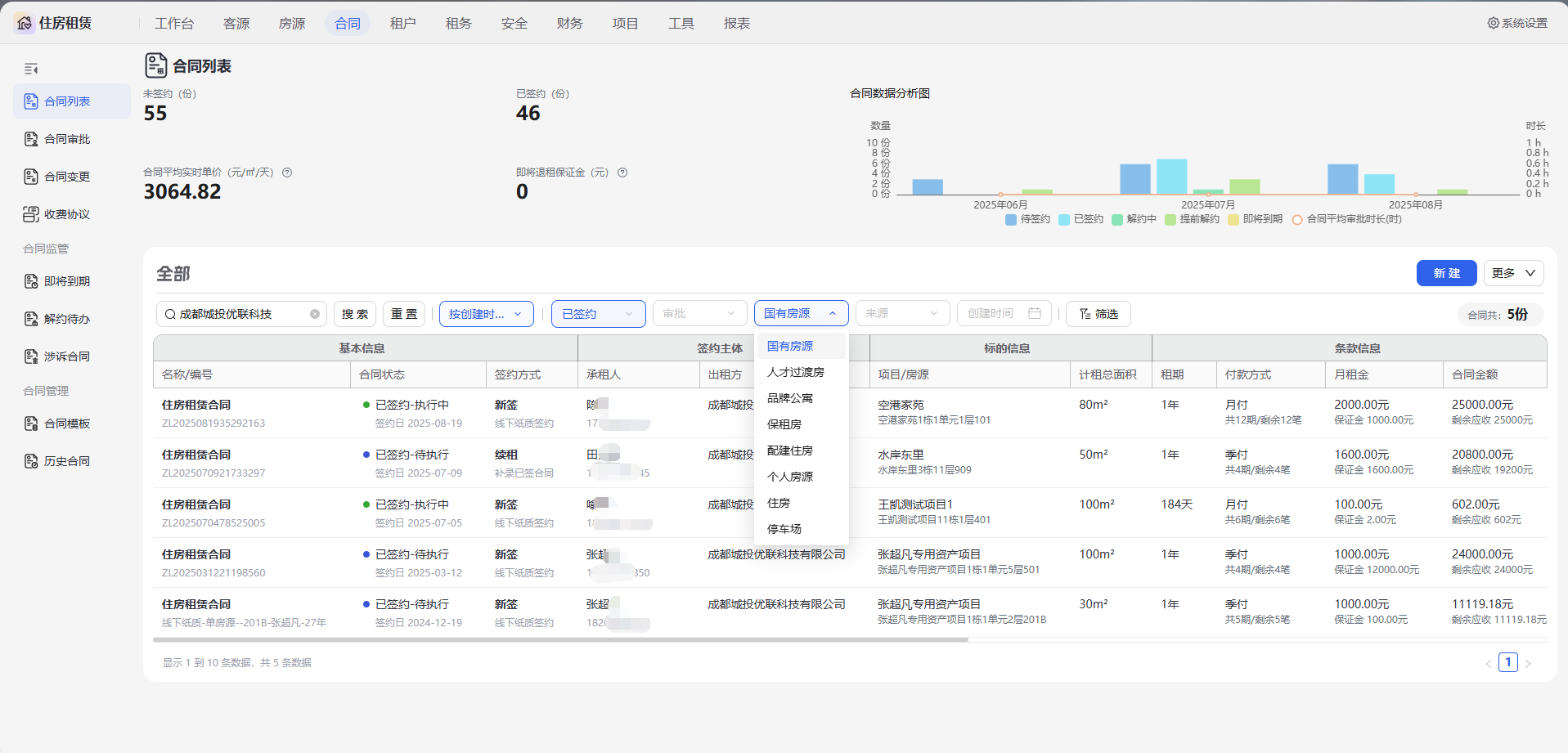Click help icon beside deposit refund
The image size is (1568, 753).
pyautogui.click(x=622, y=173)
